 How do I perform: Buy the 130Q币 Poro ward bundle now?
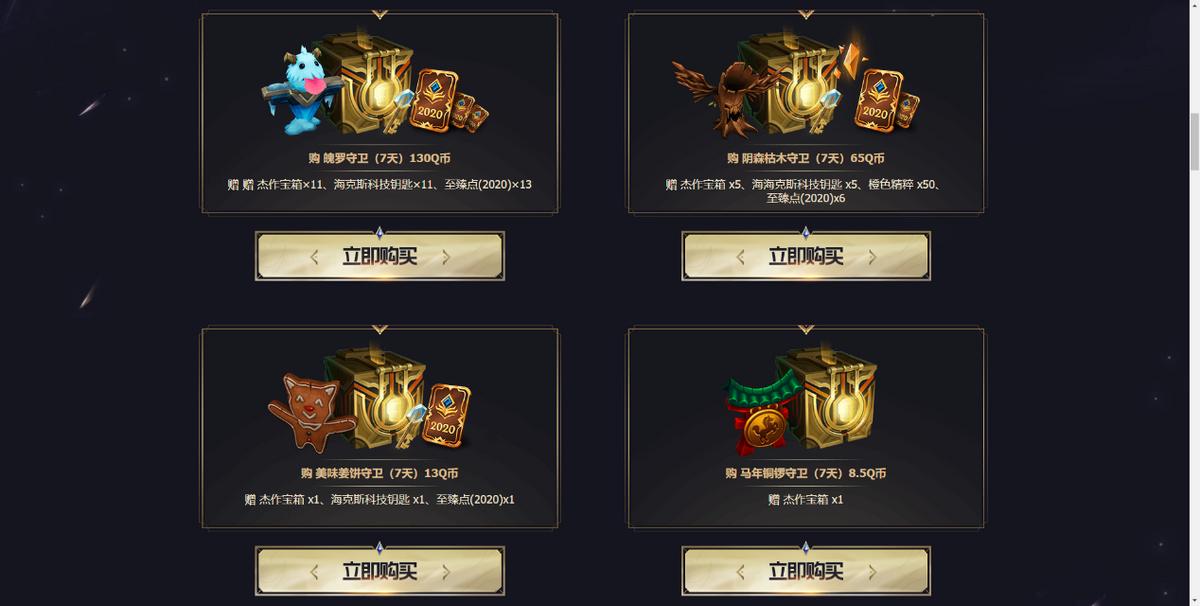point(380,256)
